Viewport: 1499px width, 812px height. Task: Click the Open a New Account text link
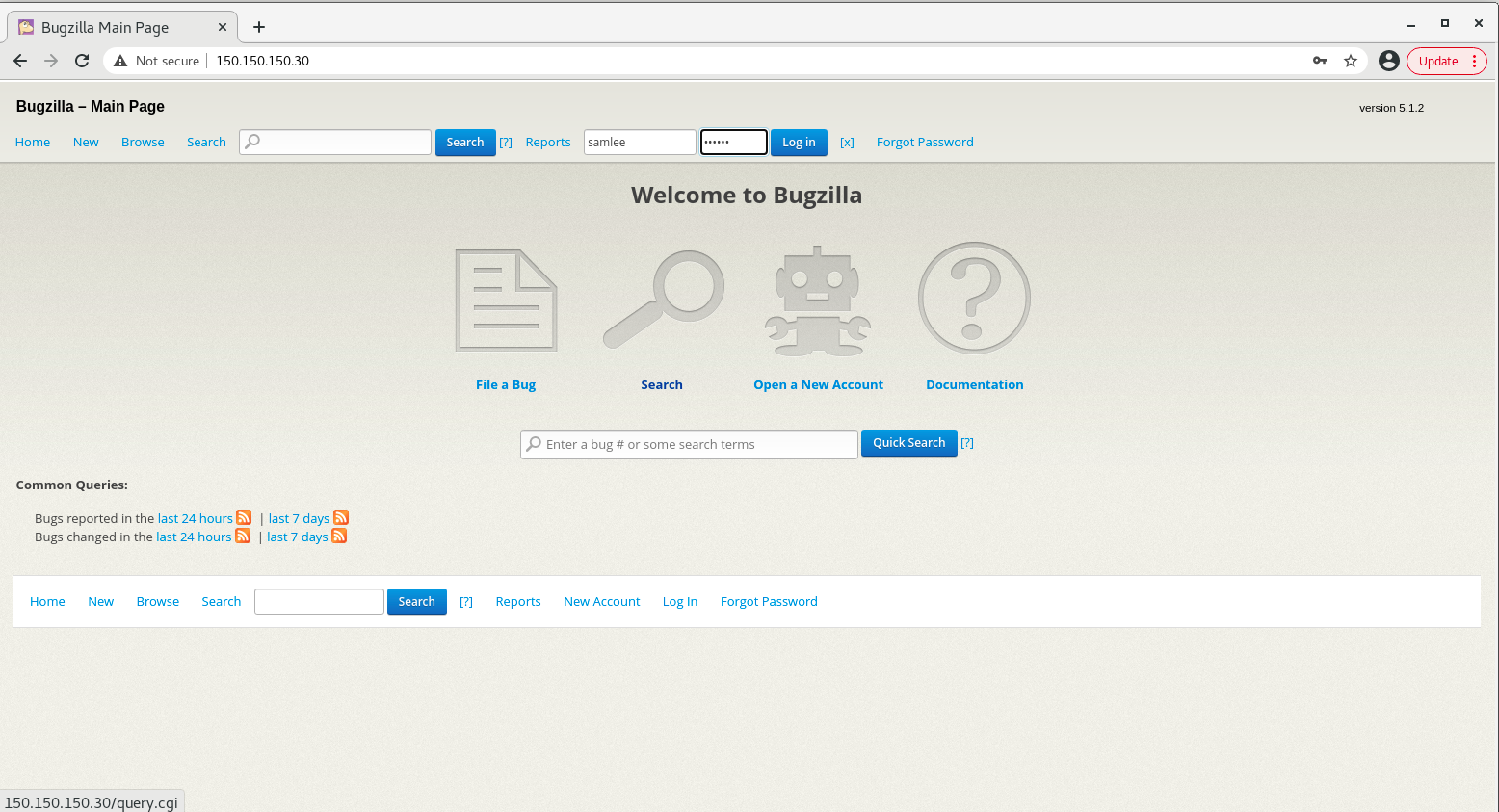(818, 384)
